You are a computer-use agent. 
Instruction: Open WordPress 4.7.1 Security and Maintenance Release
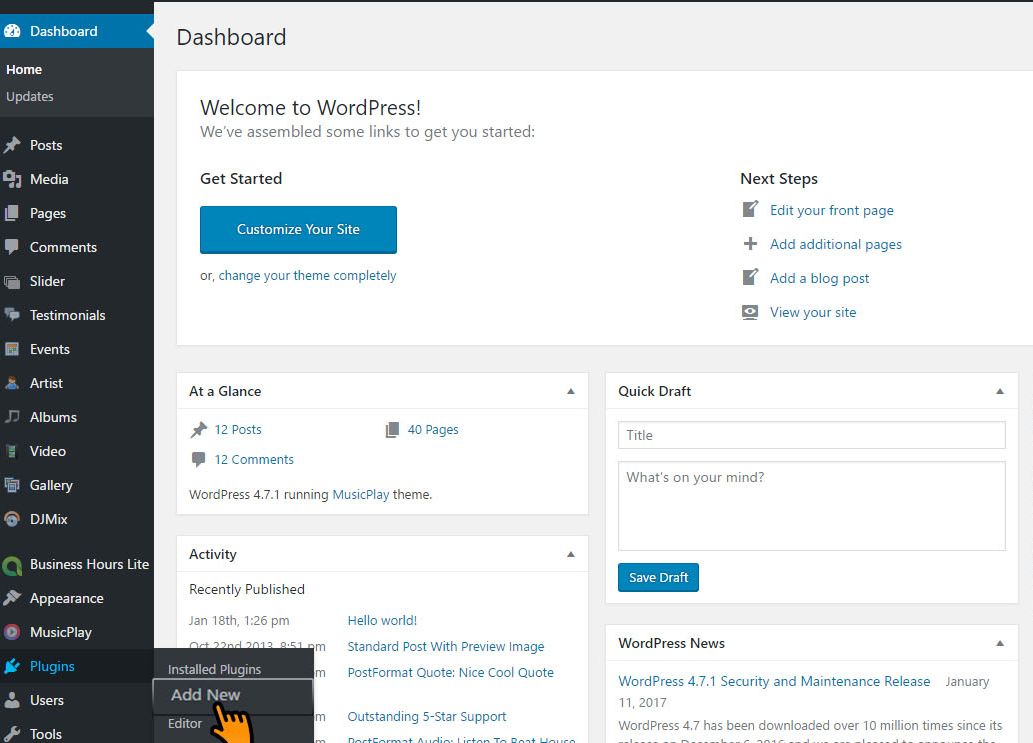[774, 681]
